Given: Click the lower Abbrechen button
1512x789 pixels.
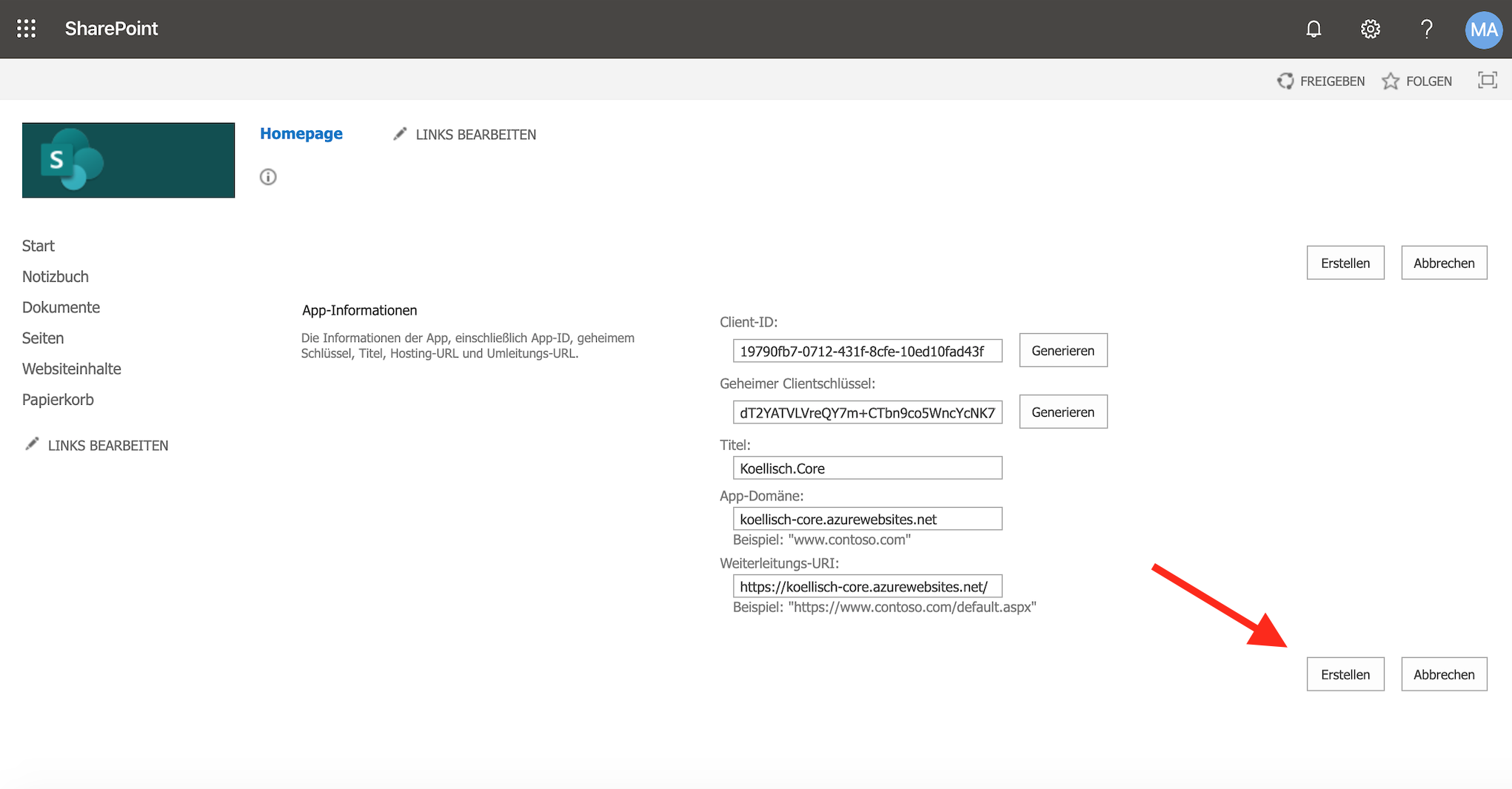Looking at the screenshot, I should (x=1444, y=674).
